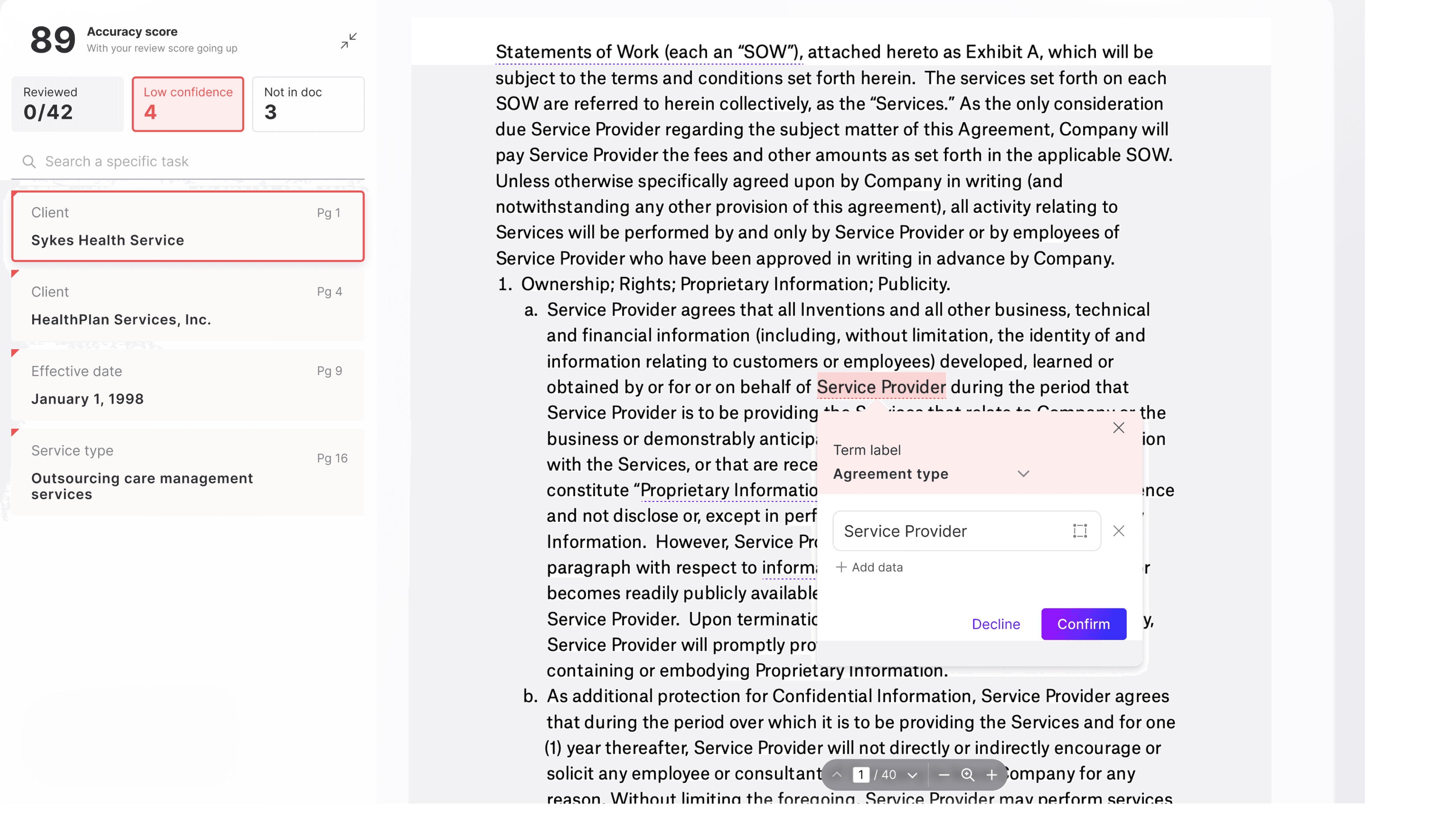Viewport: 1429px width, 840px height.
Task: Click the Confirm button
Action: tap(1083, 624)
